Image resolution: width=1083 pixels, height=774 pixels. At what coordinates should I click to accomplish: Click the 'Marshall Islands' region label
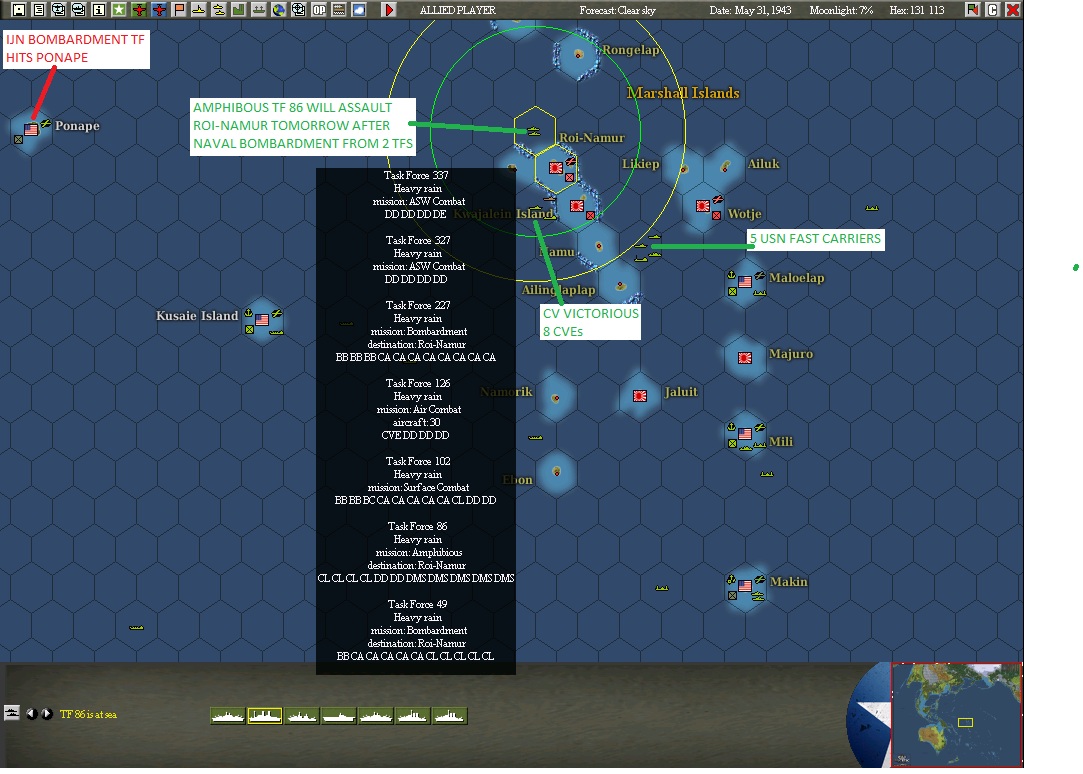683,93
